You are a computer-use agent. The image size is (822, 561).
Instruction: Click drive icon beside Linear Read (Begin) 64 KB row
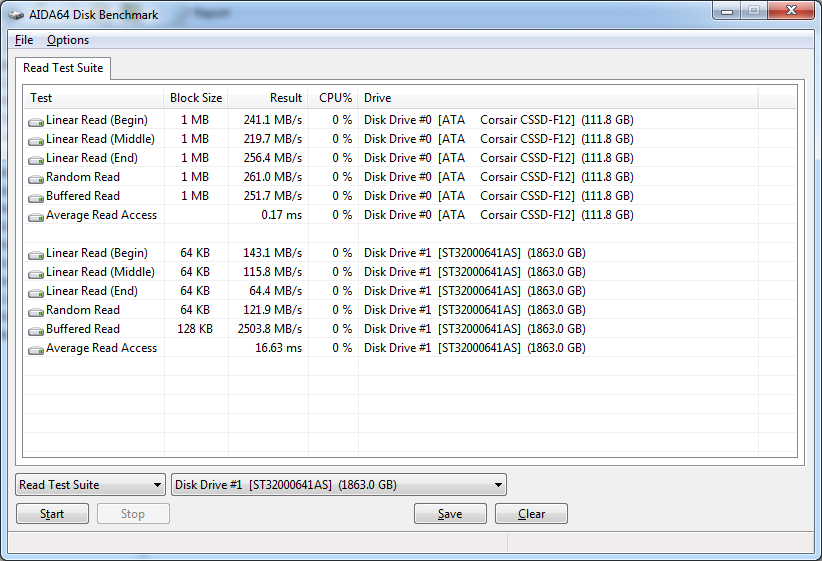(36, 255)
